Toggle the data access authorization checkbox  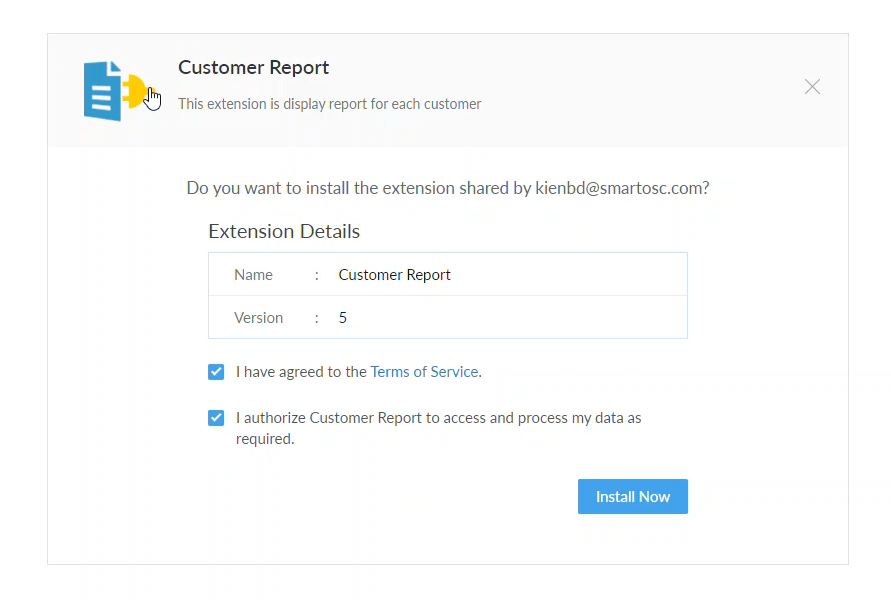click(216, 418)
